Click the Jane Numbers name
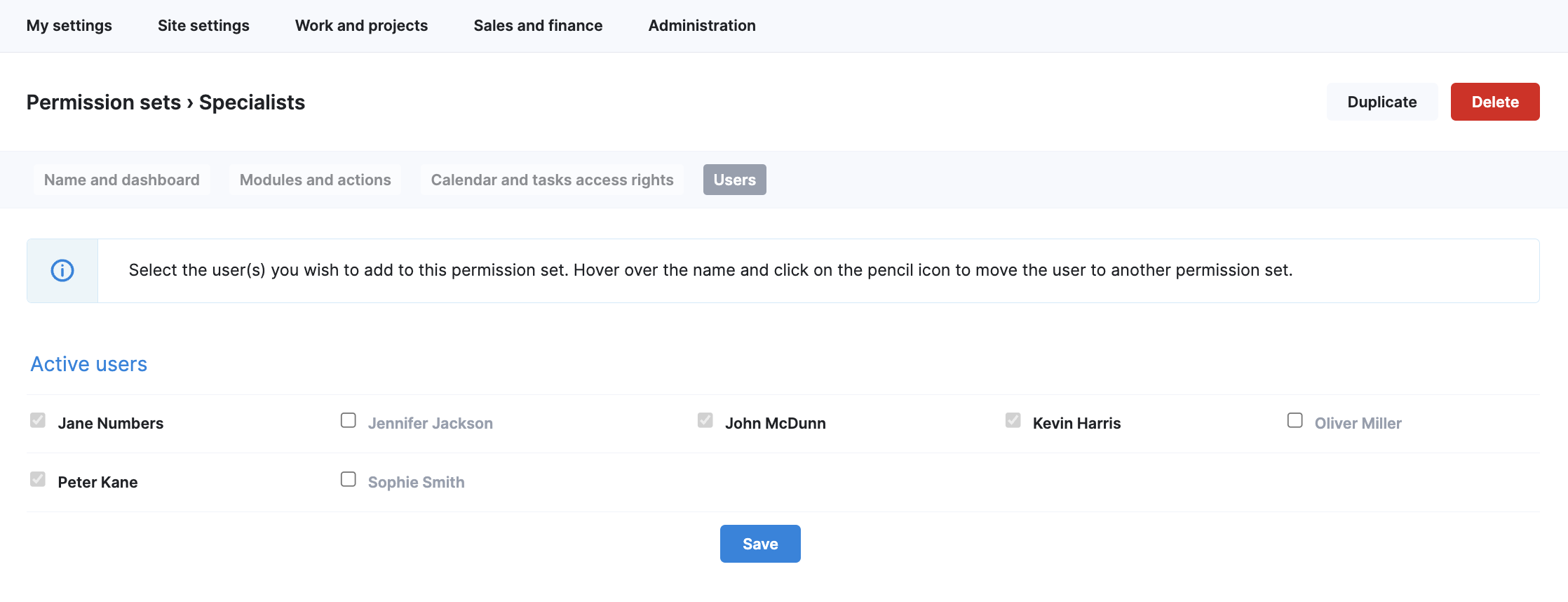This screenshot has width=1568, height=602. point(111,423)
